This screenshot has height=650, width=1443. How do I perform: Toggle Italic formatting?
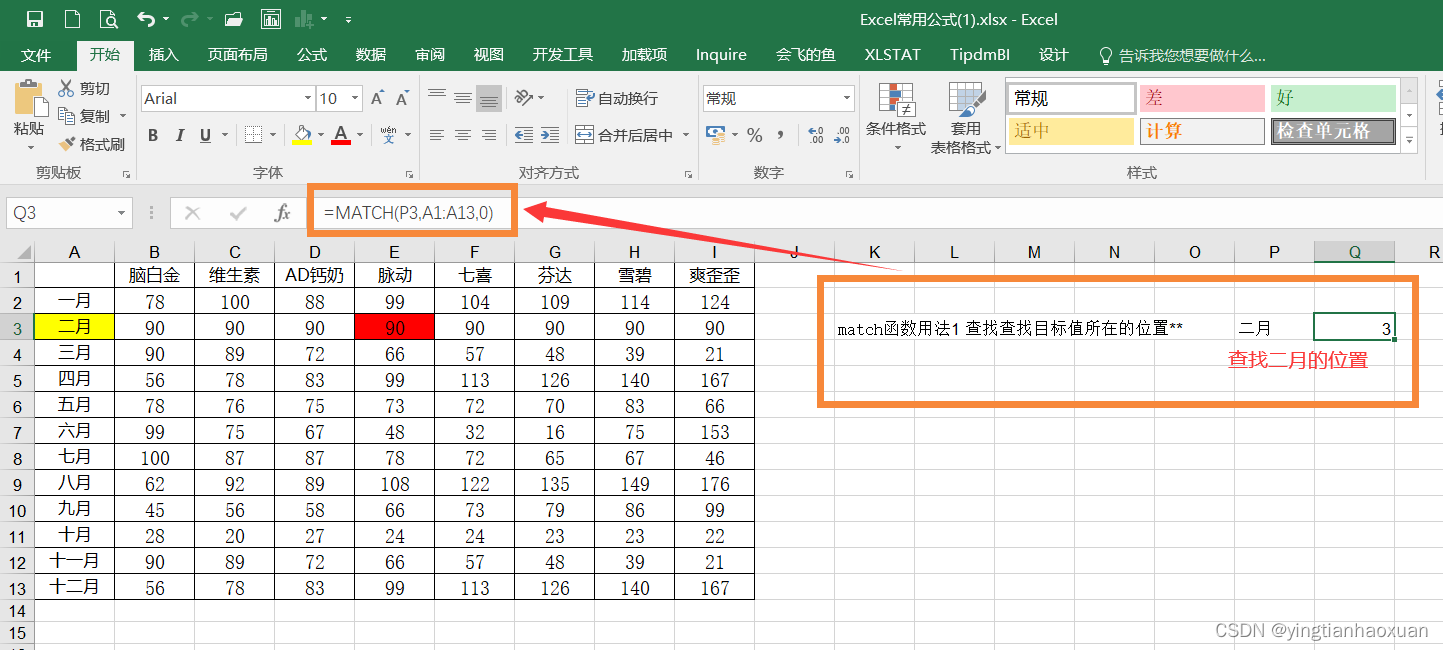coord(180,135)
